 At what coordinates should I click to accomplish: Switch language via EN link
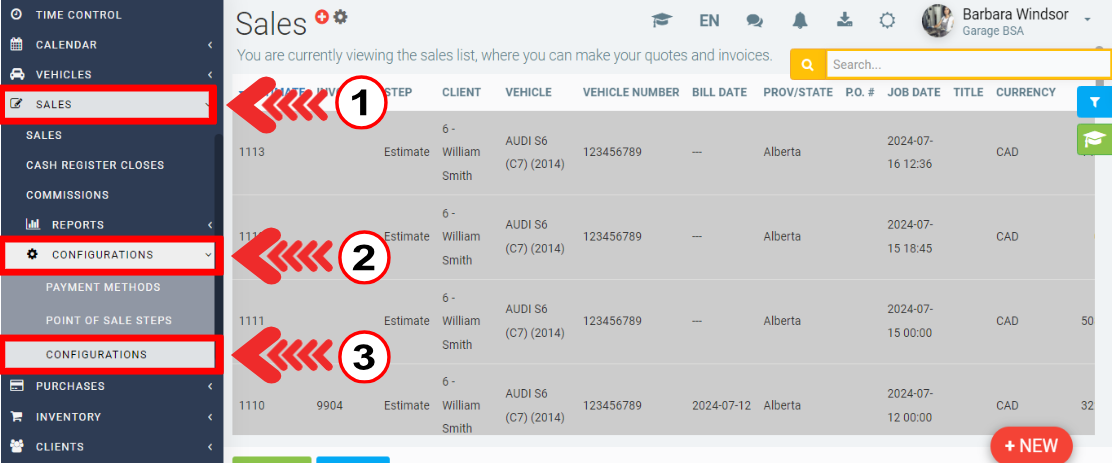709,20
